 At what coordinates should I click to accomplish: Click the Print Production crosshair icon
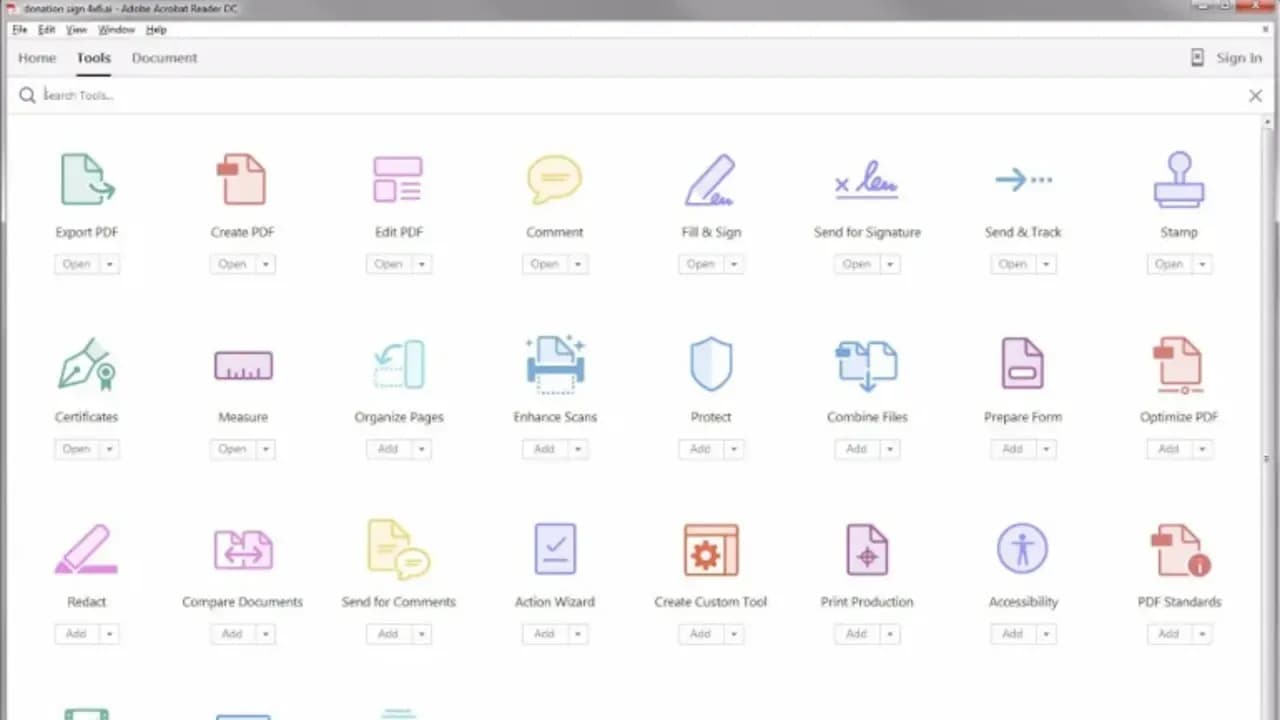click(x=867, y=549)
